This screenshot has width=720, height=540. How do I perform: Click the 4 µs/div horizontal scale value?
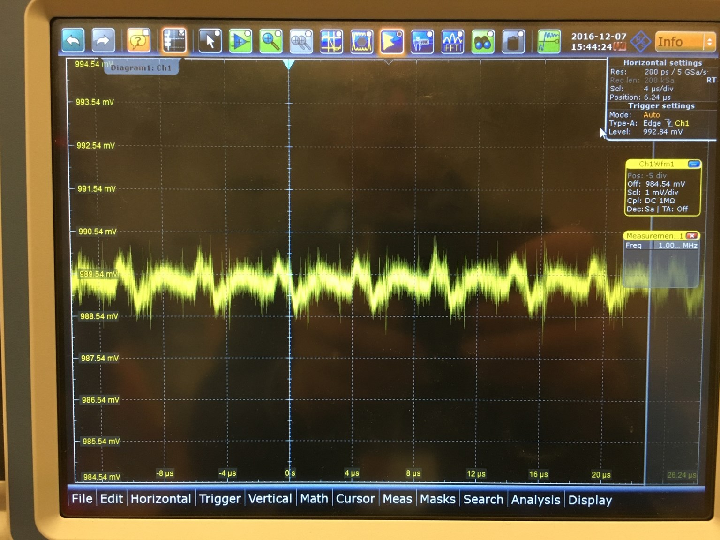[x=659, y=89]
